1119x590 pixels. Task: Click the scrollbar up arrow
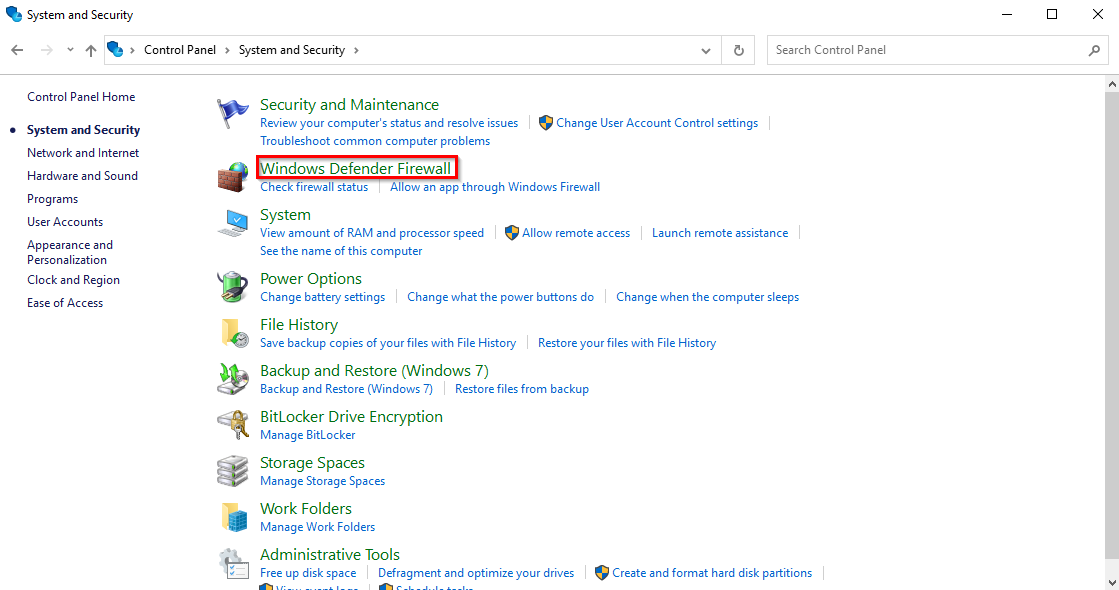1112,84
